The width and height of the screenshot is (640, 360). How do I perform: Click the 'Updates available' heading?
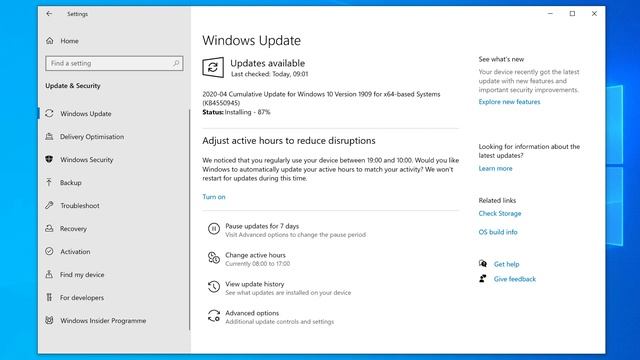click(x=267, y=63)
